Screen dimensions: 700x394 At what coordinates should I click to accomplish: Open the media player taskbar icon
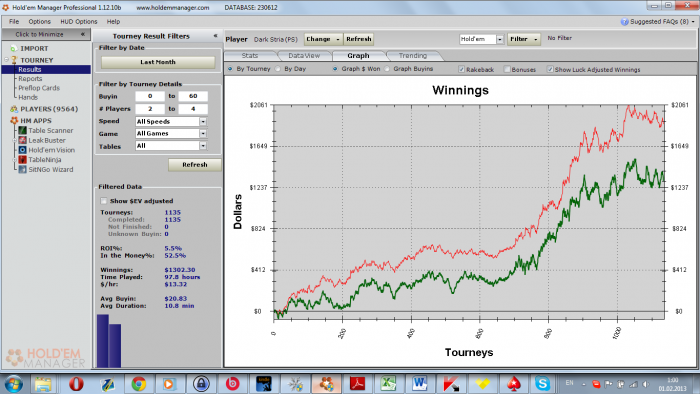169,384
